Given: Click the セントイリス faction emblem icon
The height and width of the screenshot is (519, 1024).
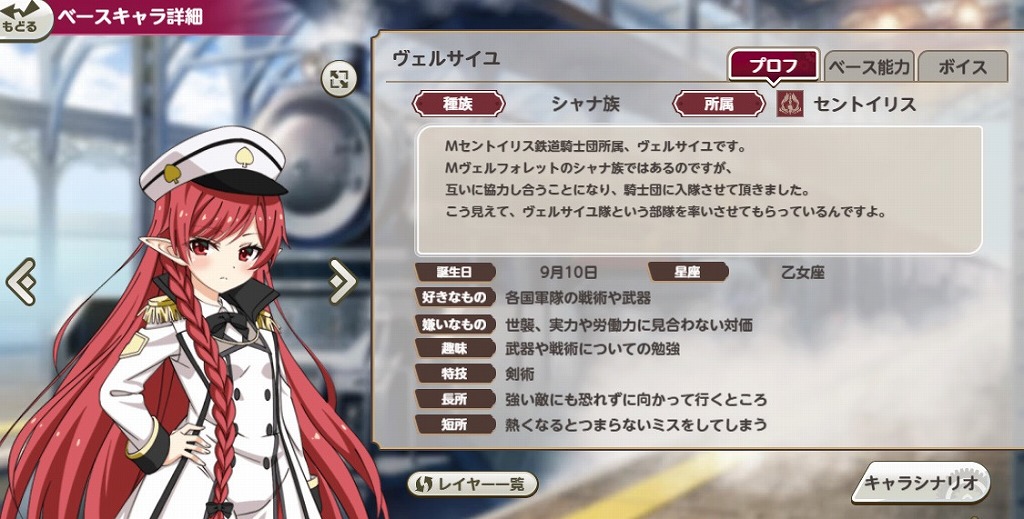Looking at the screenshot, I should 790,104.
